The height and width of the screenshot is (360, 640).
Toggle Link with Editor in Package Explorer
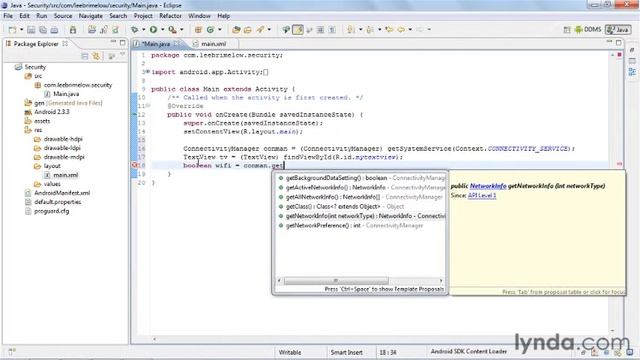click(96, 56)
